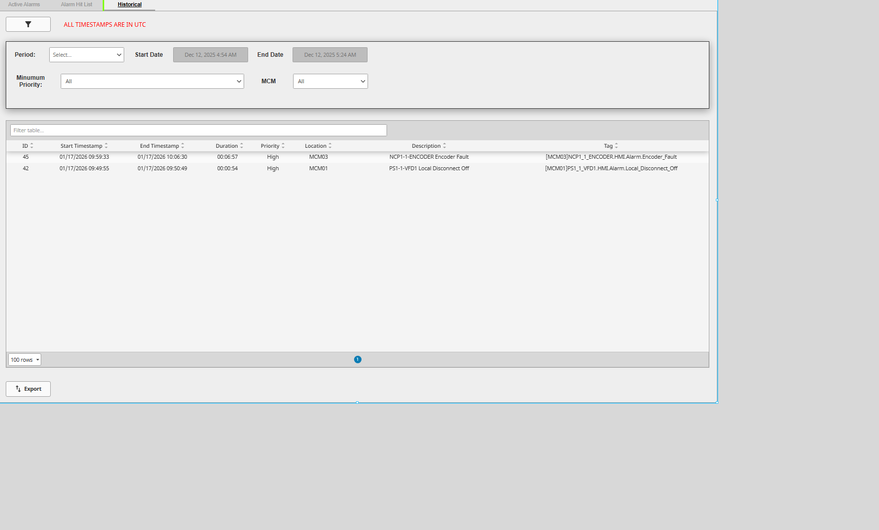Click the filter funnel icon button
Screen dimensions: 879x530
28,24
